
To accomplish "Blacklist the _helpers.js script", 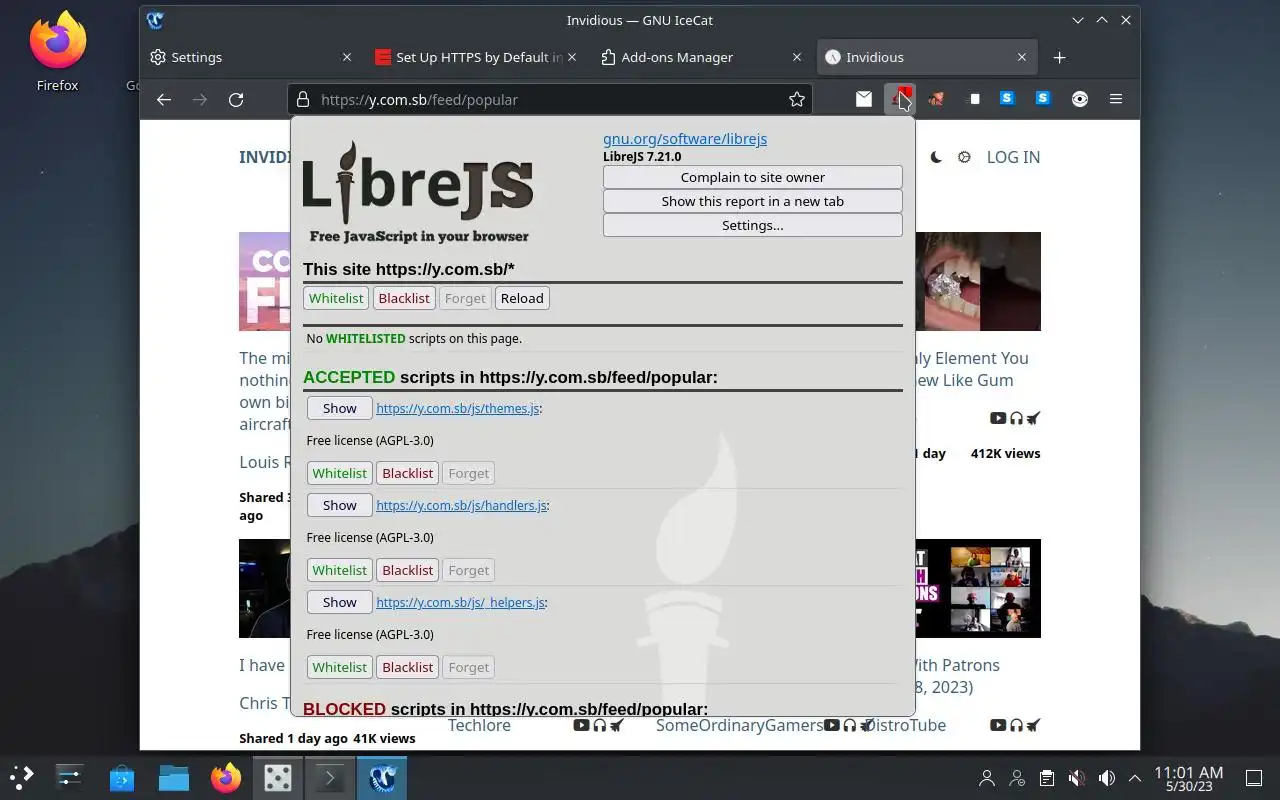I will coord(408,667).
